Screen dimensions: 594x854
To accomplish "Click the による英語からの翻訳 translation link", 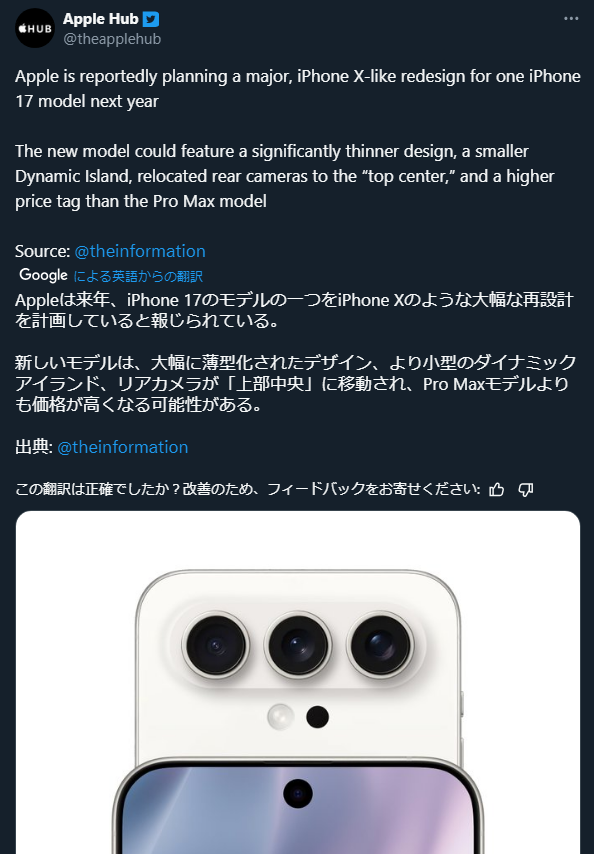I will (x=138, y=276).
